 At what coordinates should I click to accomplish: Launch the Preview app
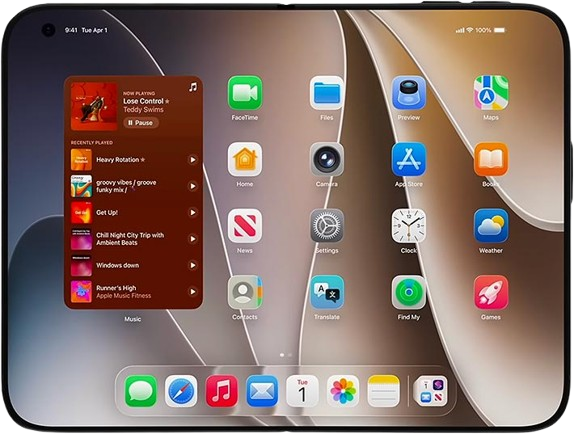[x=409, y=93]
